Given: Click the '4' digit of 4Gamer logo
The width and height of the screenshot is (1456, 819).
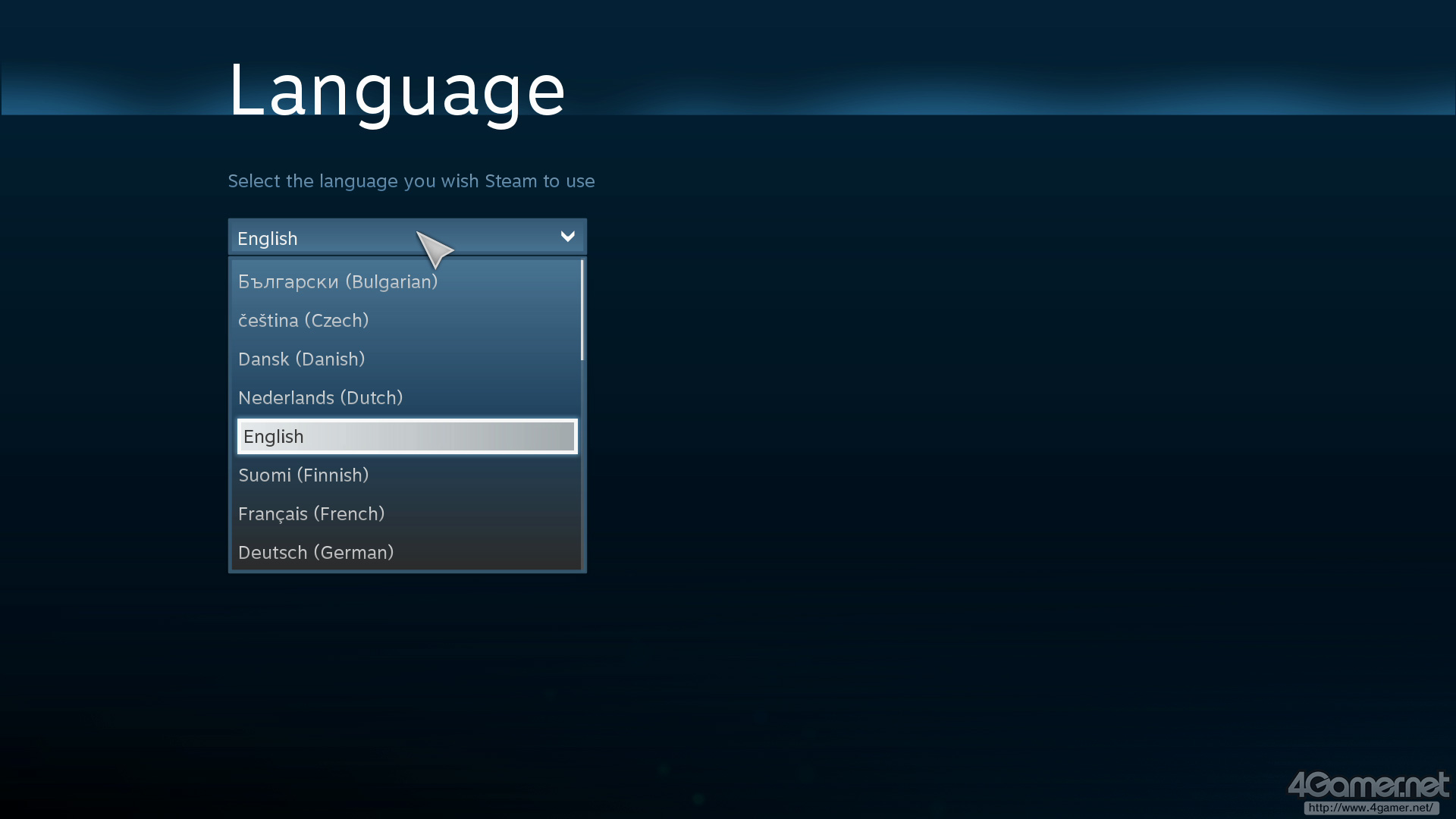Looking at the screenshot, I should click(1297, 785).
